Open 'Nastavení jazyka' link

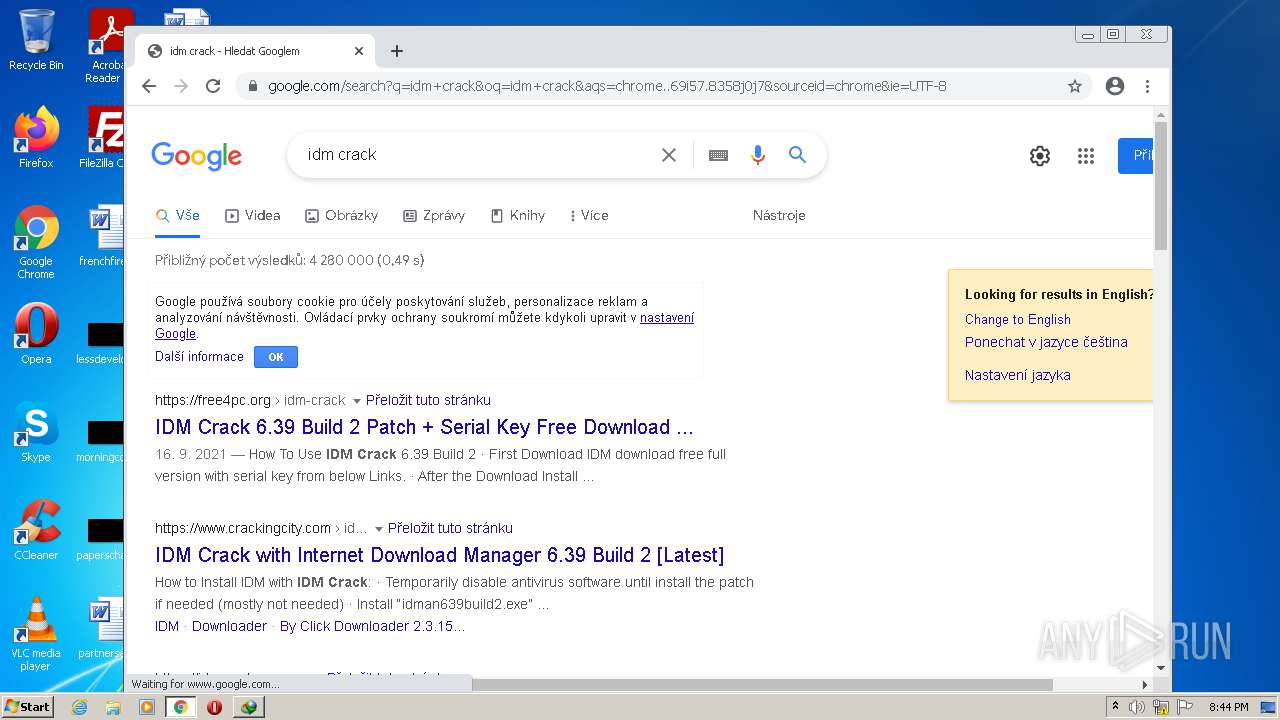click(1018, 376)
